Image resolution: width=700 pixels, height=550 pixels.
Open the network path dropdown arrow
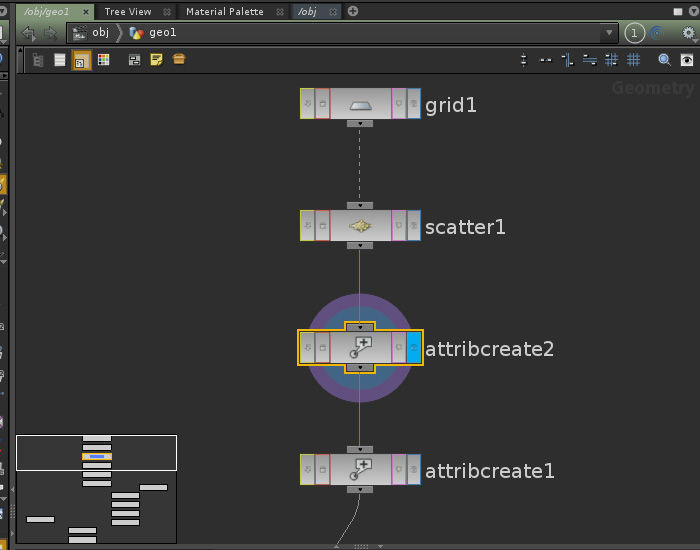610,33
